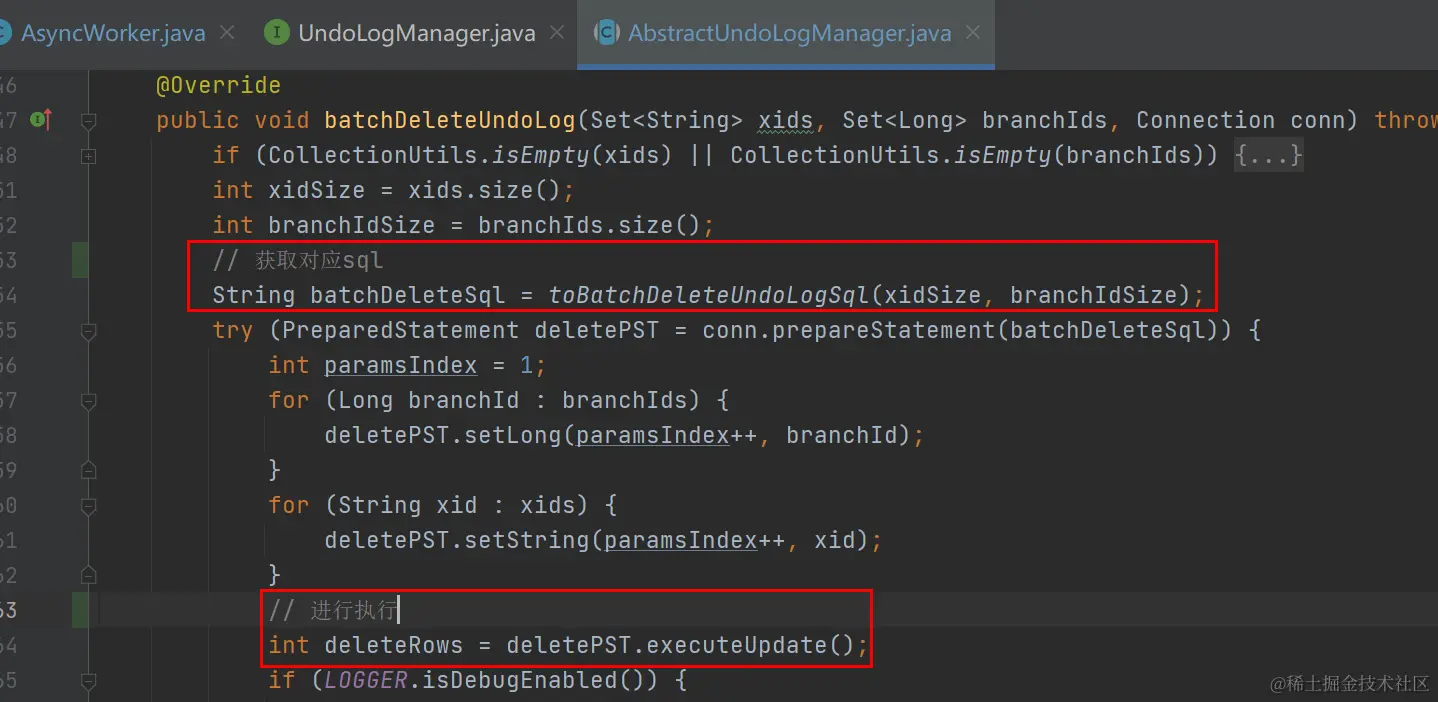Click the batchDeleteSql variable declaration
The width and height of the screenshot is (1438, 702).
coord(408,295)
